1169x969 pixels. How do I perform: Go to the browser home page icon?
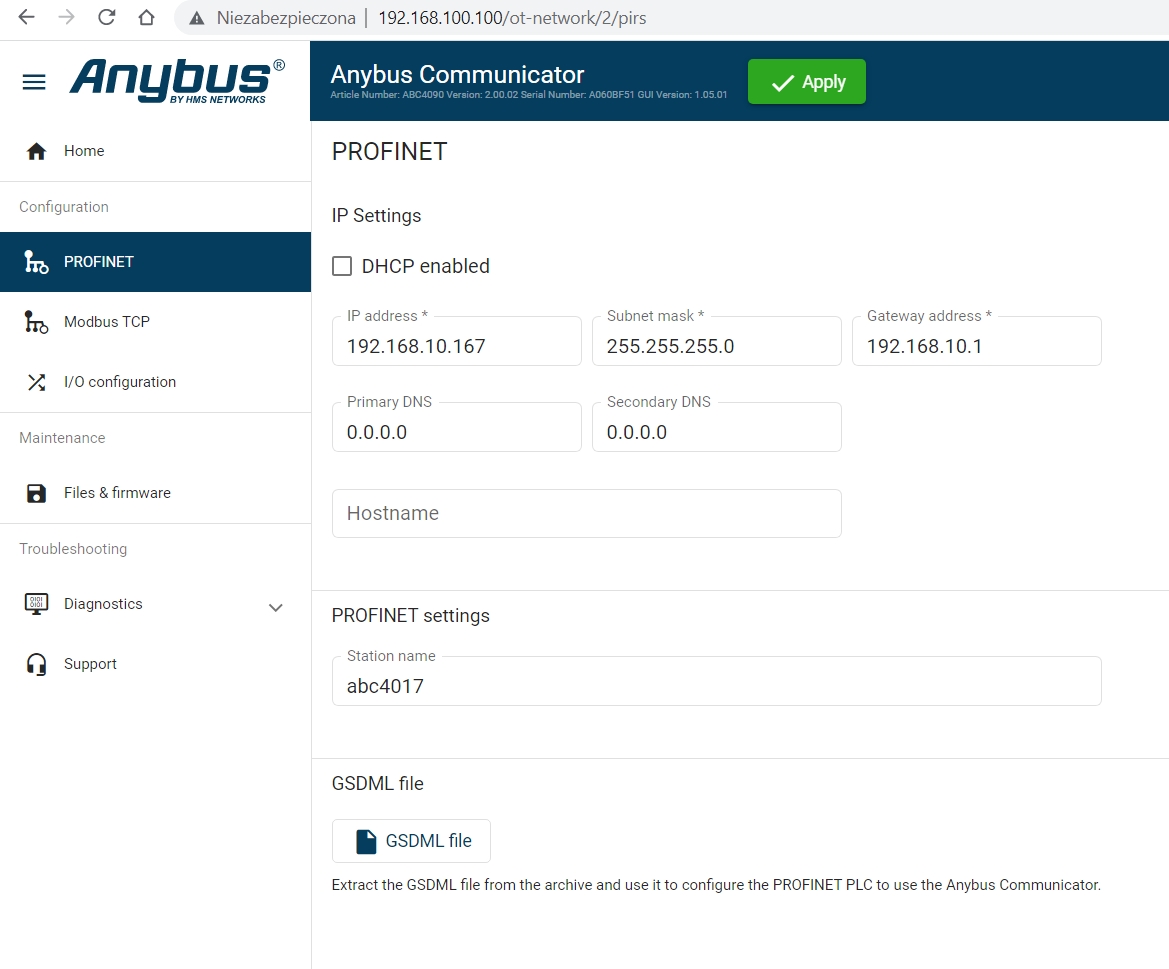[x=146, y=17]
